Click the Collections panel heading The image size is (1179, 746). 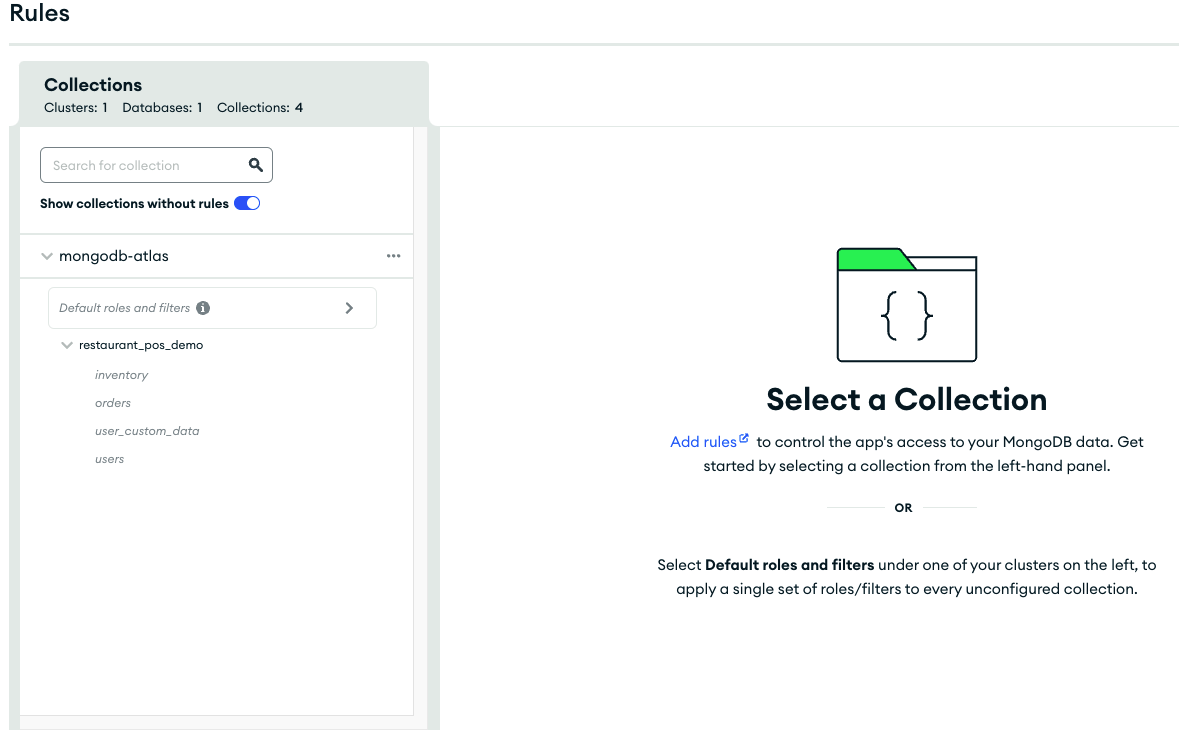click(x=92, y=85)
